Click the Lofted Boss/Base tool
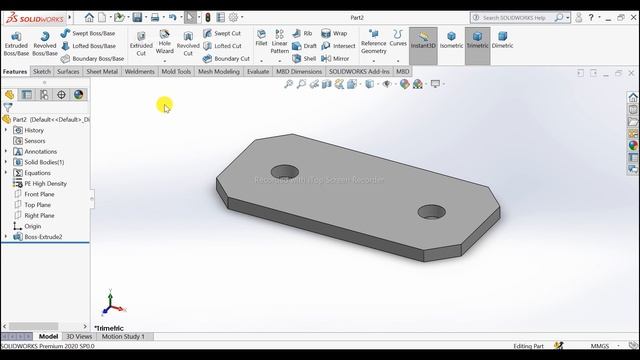Viewport: 640px width, 360px height. (88, 46)
